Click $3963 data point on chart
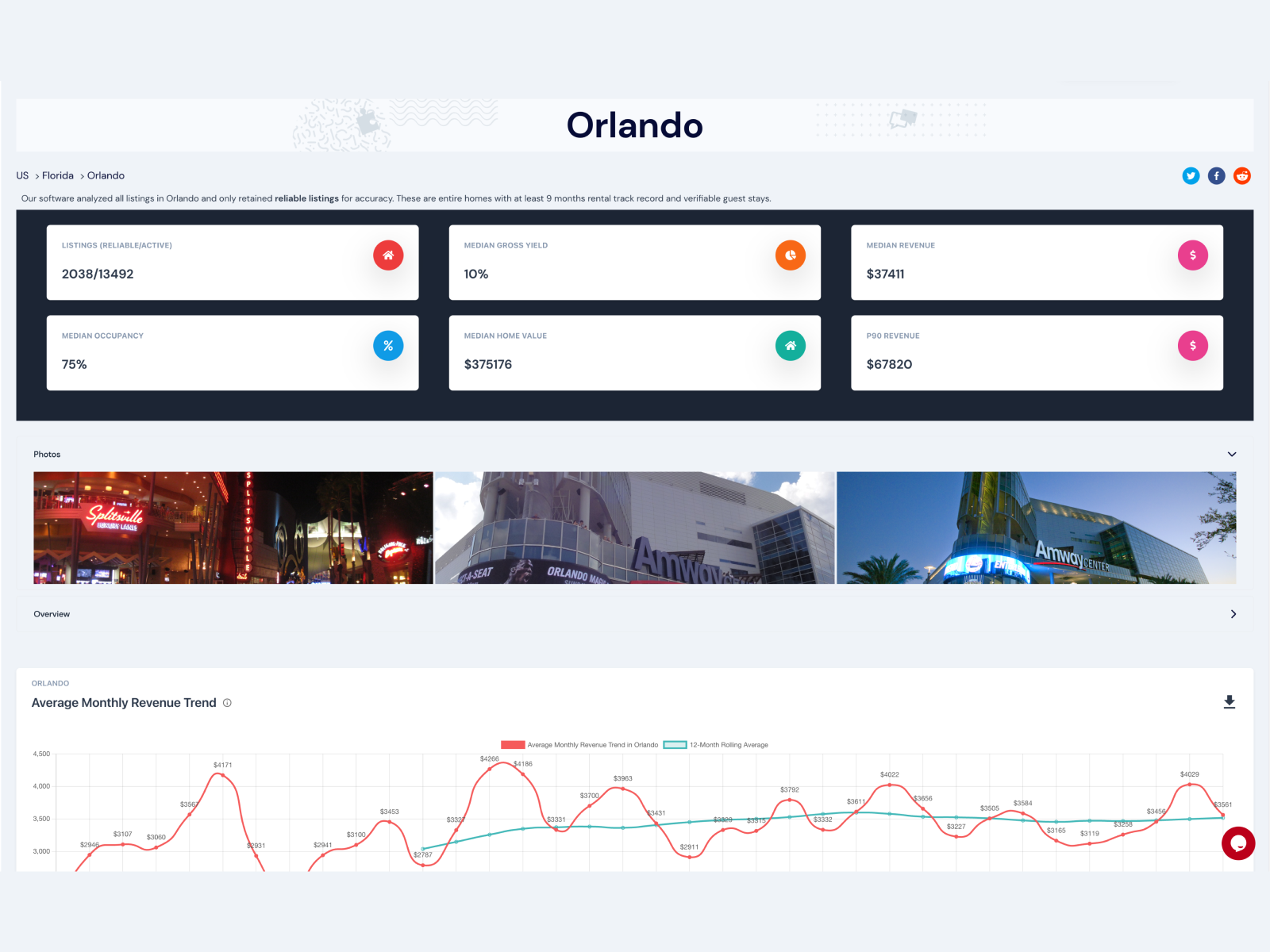Viewport: 1270px width, 952px height. pyautogui.click(x=623, y=789)
